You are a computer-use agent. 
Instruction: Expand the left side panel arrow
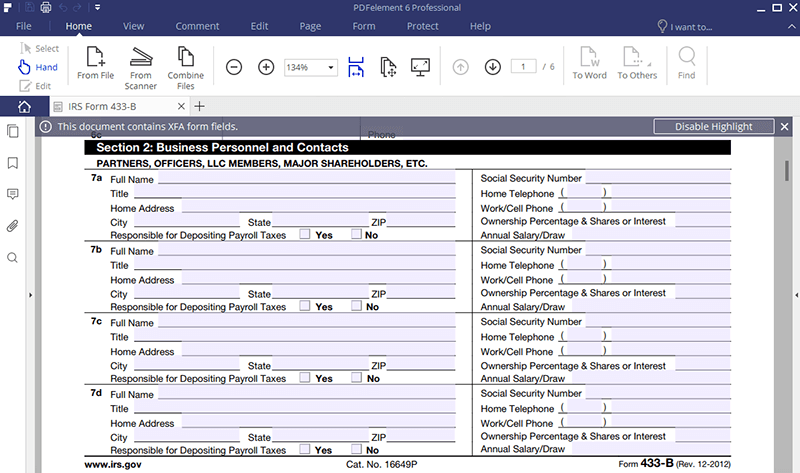pyautogui.click(x=30, y=295)
